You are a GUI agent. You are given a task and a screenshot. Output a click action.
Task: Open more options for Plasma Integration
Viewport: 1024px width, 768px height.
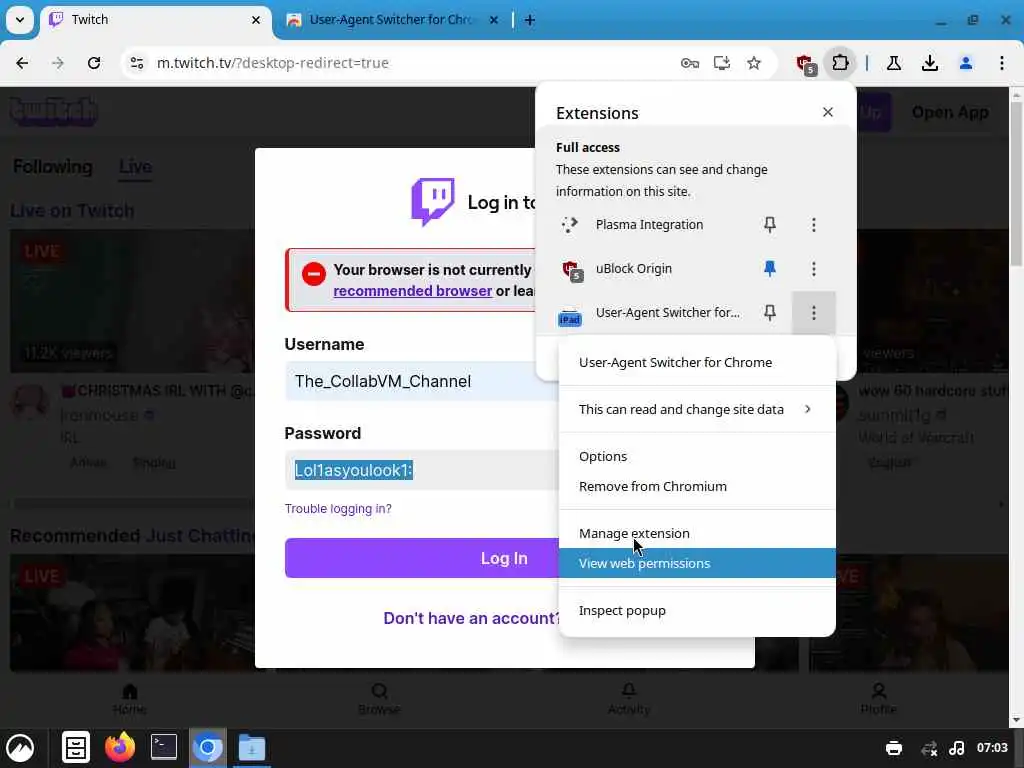click(814, 225)
